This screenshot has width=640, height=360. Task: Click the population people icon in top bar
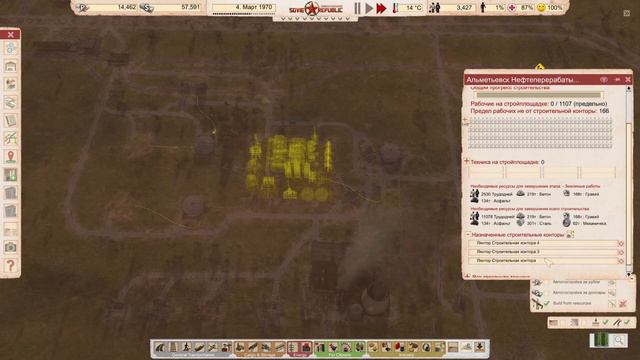tap(434, 8)
